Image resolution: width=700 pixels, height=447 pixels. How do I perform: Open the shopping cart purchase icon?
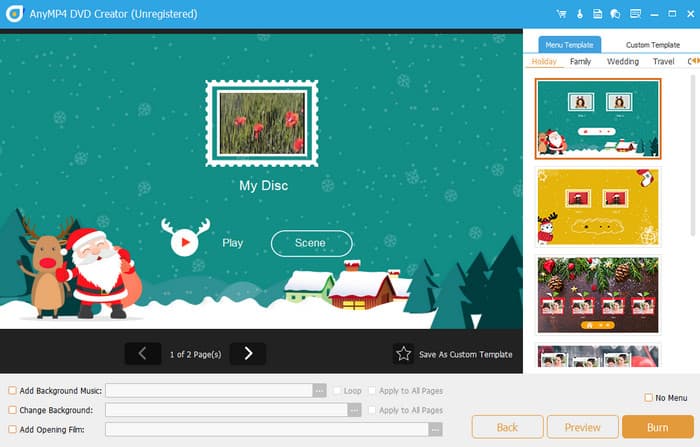click(x=562, y=14)
